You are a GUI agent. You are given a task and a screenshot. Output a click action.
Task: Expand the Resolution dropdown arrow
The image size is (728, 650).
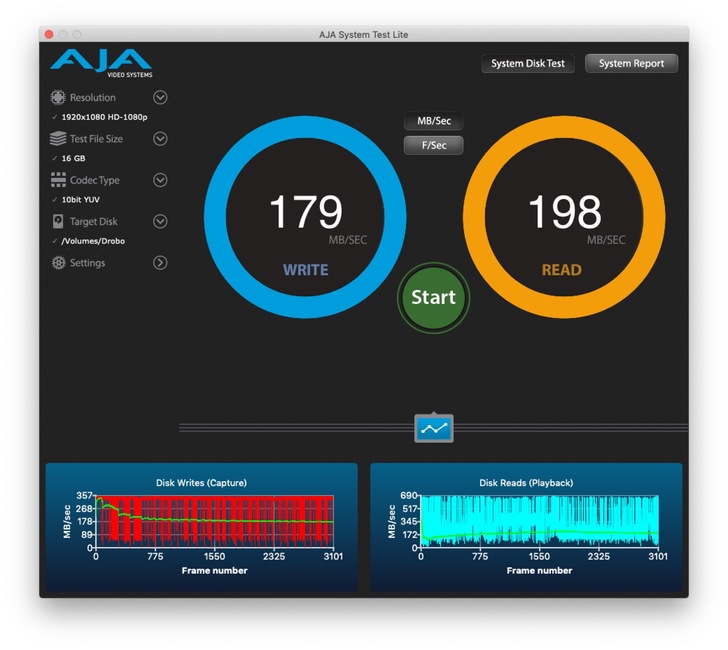pyautogui.click(x=160, y=98)
